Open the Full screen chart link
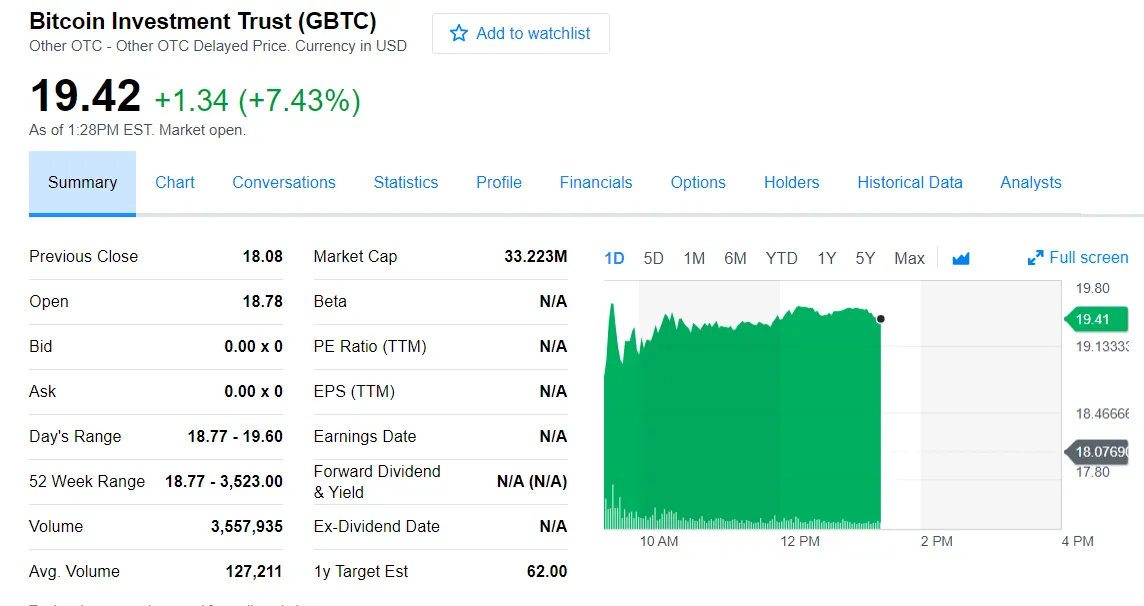 click(x=1078, y=257)
